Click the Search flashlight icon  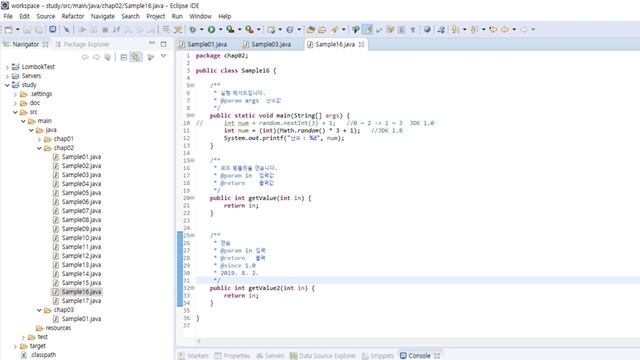(335, 29)
